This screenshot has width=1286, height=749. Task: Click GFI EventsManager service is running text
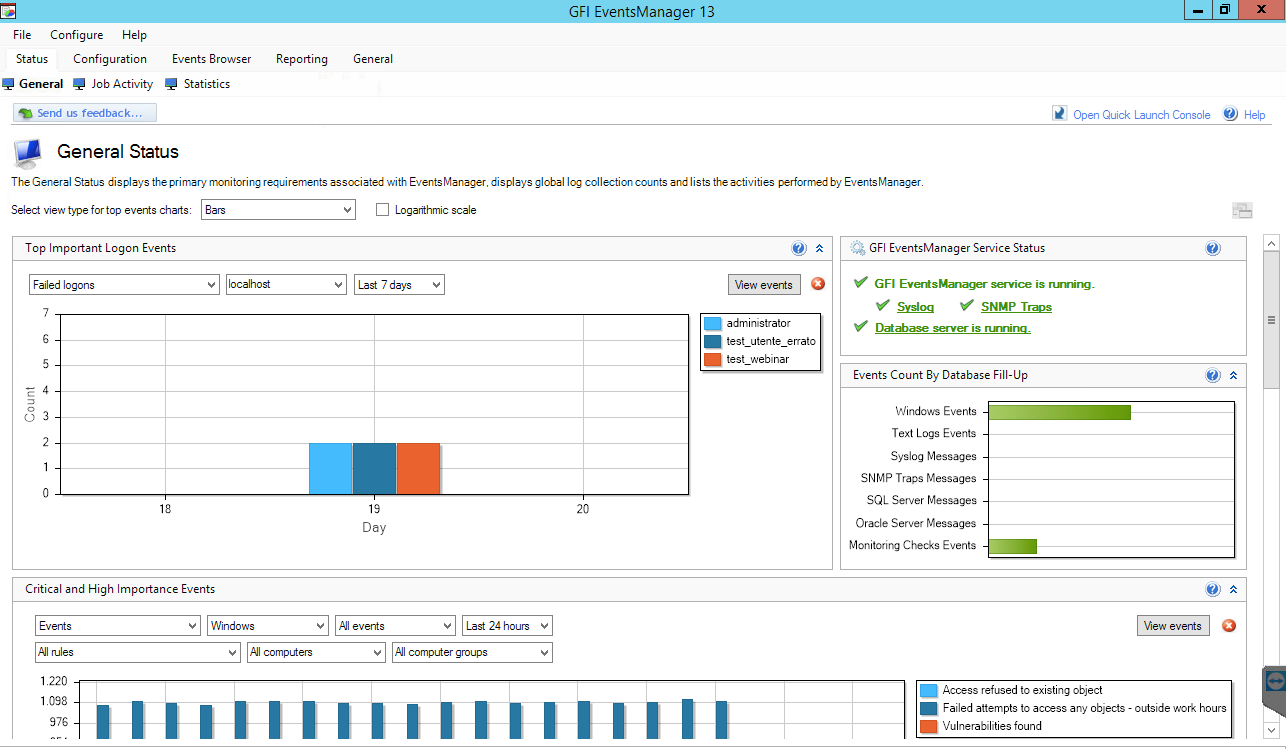coord(984,284)
